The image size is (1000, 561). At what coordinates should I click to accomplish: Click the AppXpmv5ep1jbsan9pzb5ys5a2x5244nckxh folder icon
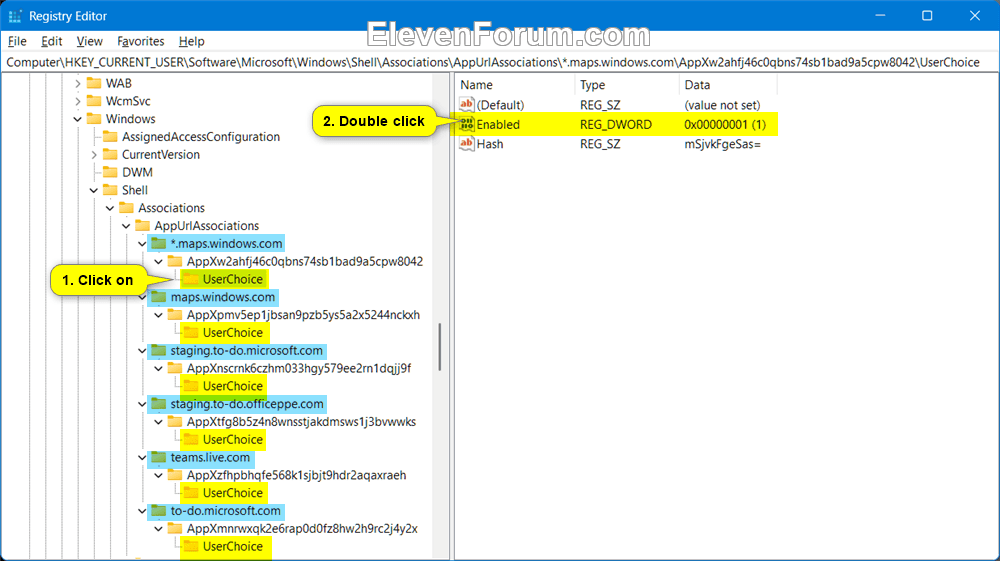click(175, 315)
